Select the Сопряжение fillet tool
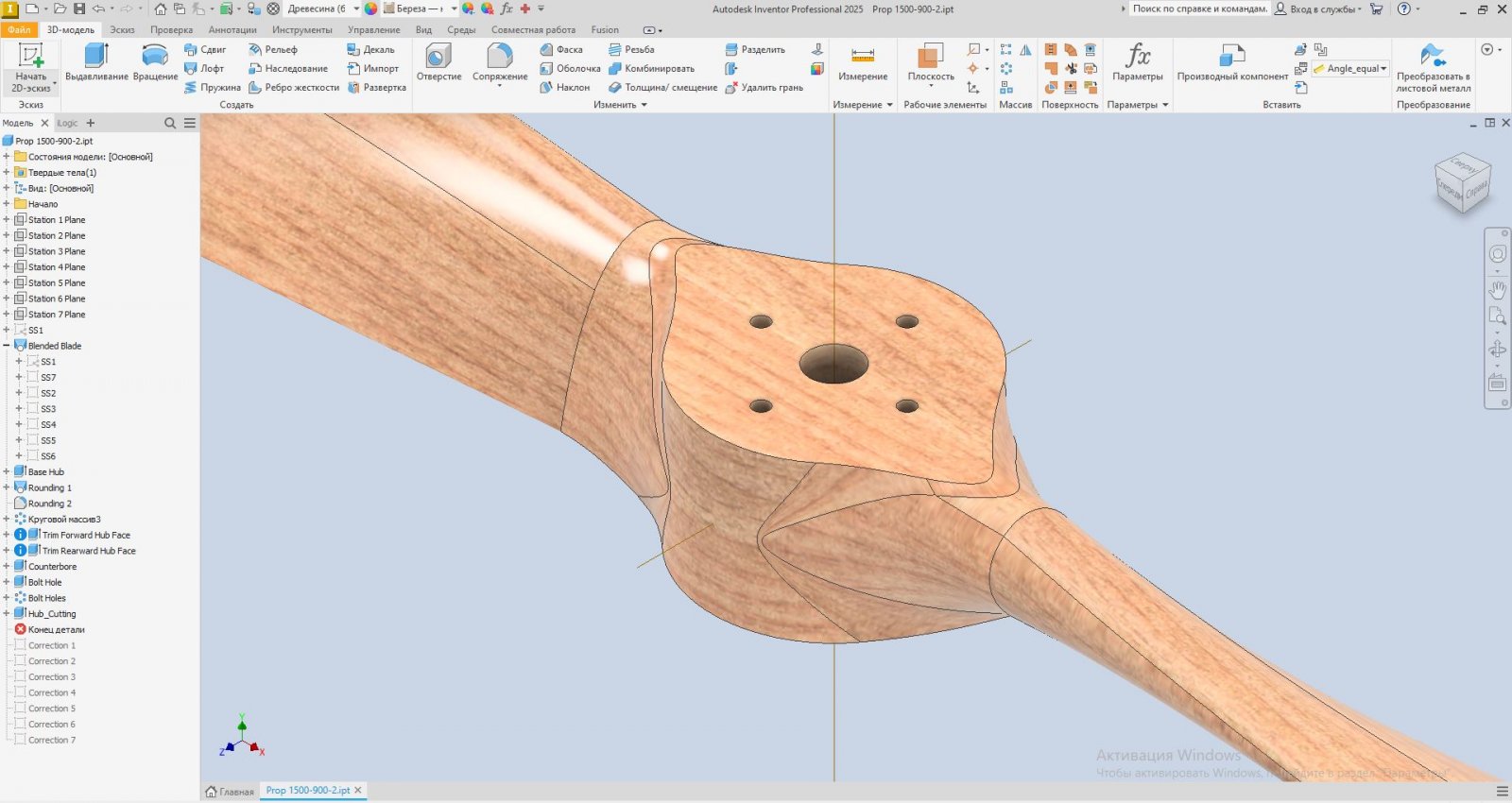Viewport: 1512px width, 803px height. coord(500,63)
